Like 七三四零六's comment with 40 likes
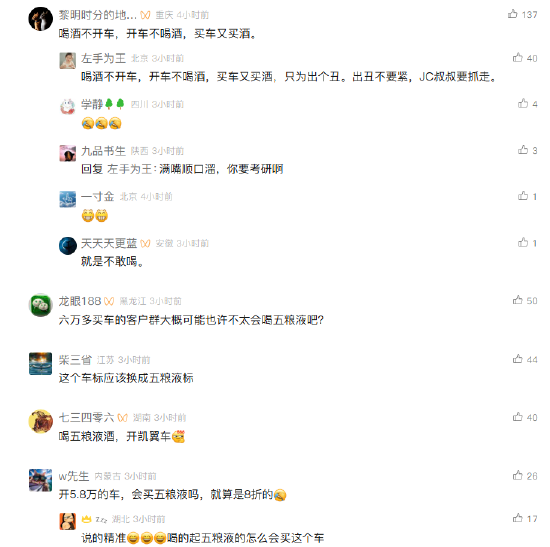550x547 pixels. (517, 417)
